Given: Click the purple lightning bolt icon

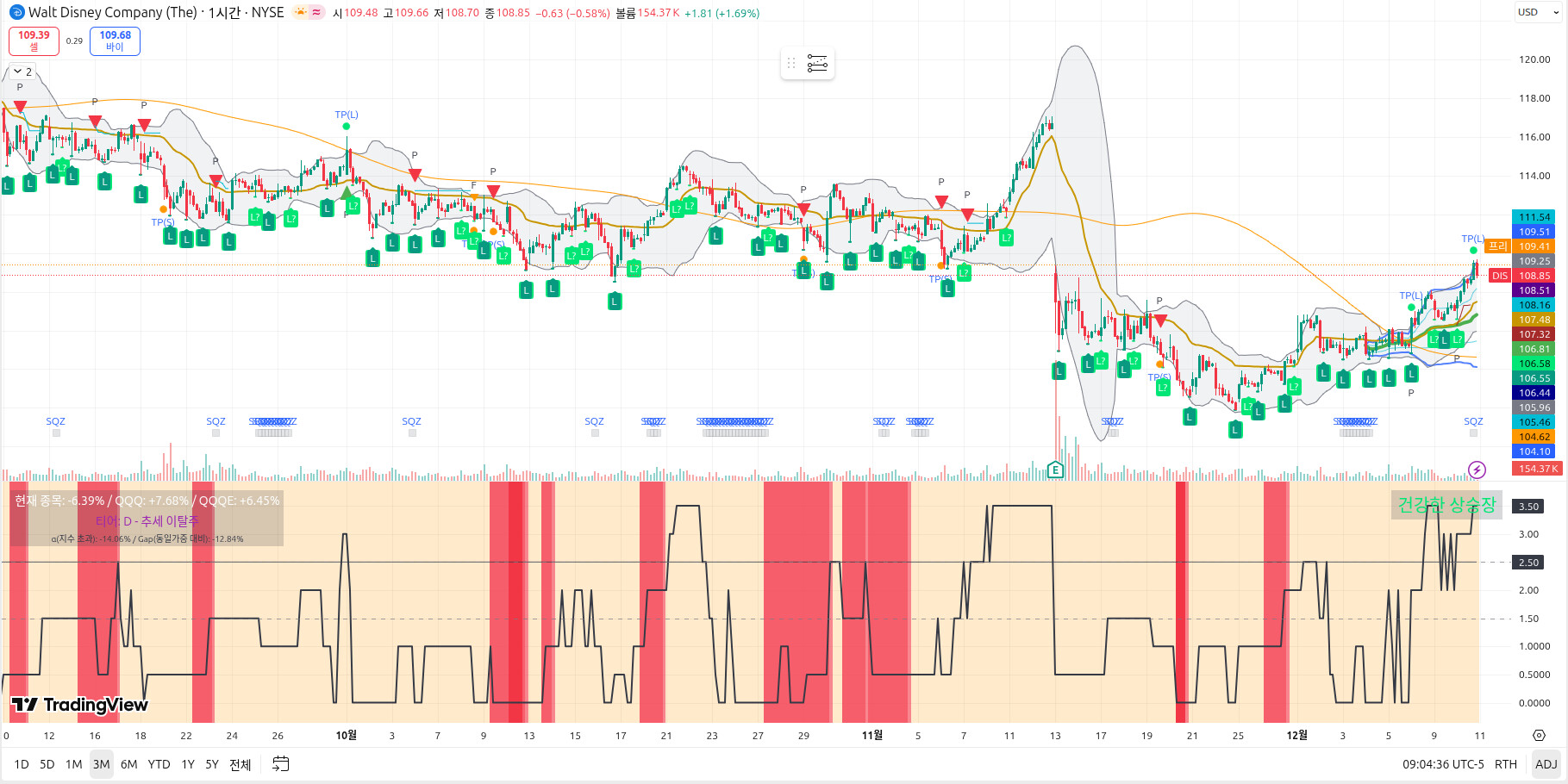Looking at the screenshot, I should click(x=1477, y=470).
